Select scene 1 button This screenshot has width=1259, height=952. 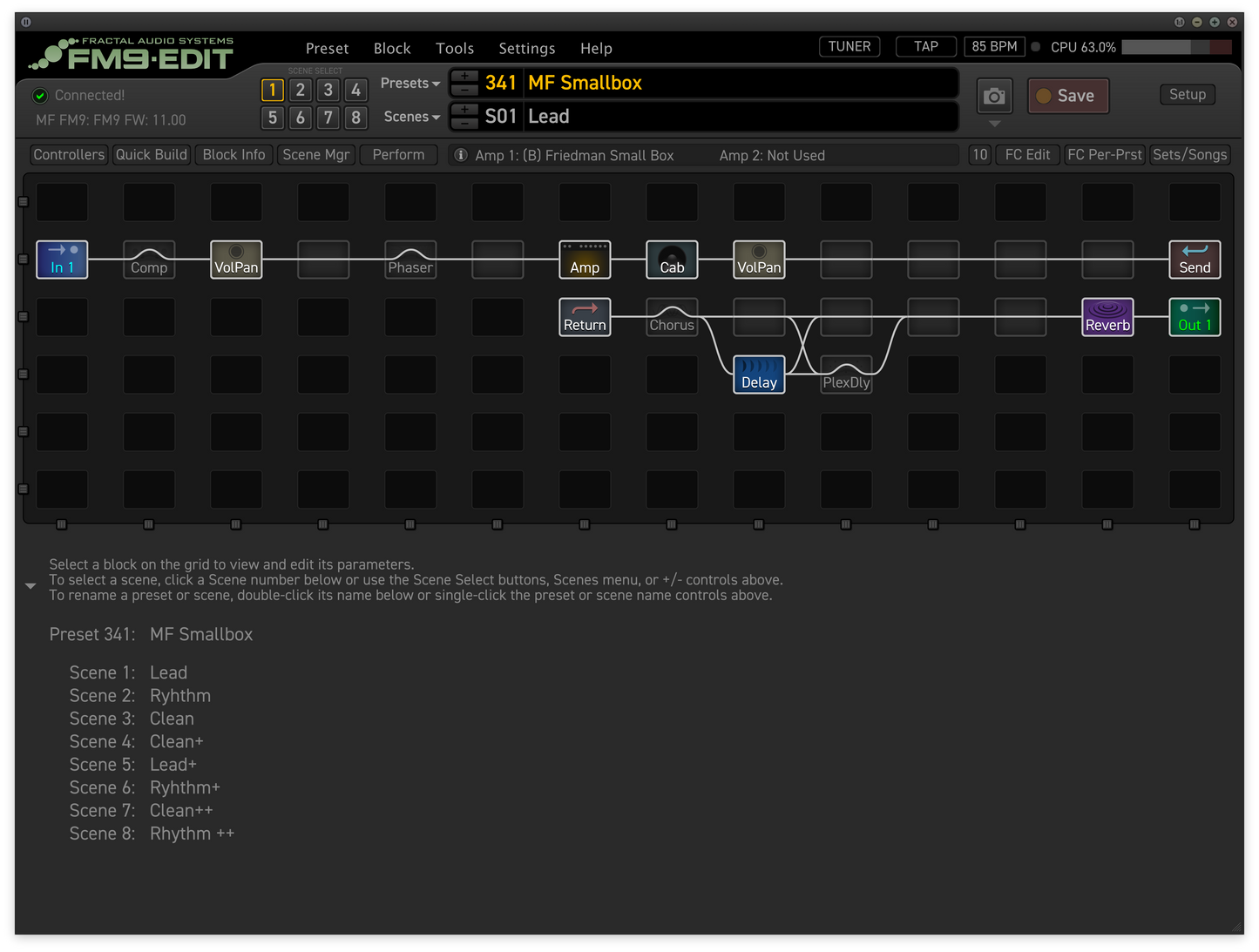[x=273, y=90]
